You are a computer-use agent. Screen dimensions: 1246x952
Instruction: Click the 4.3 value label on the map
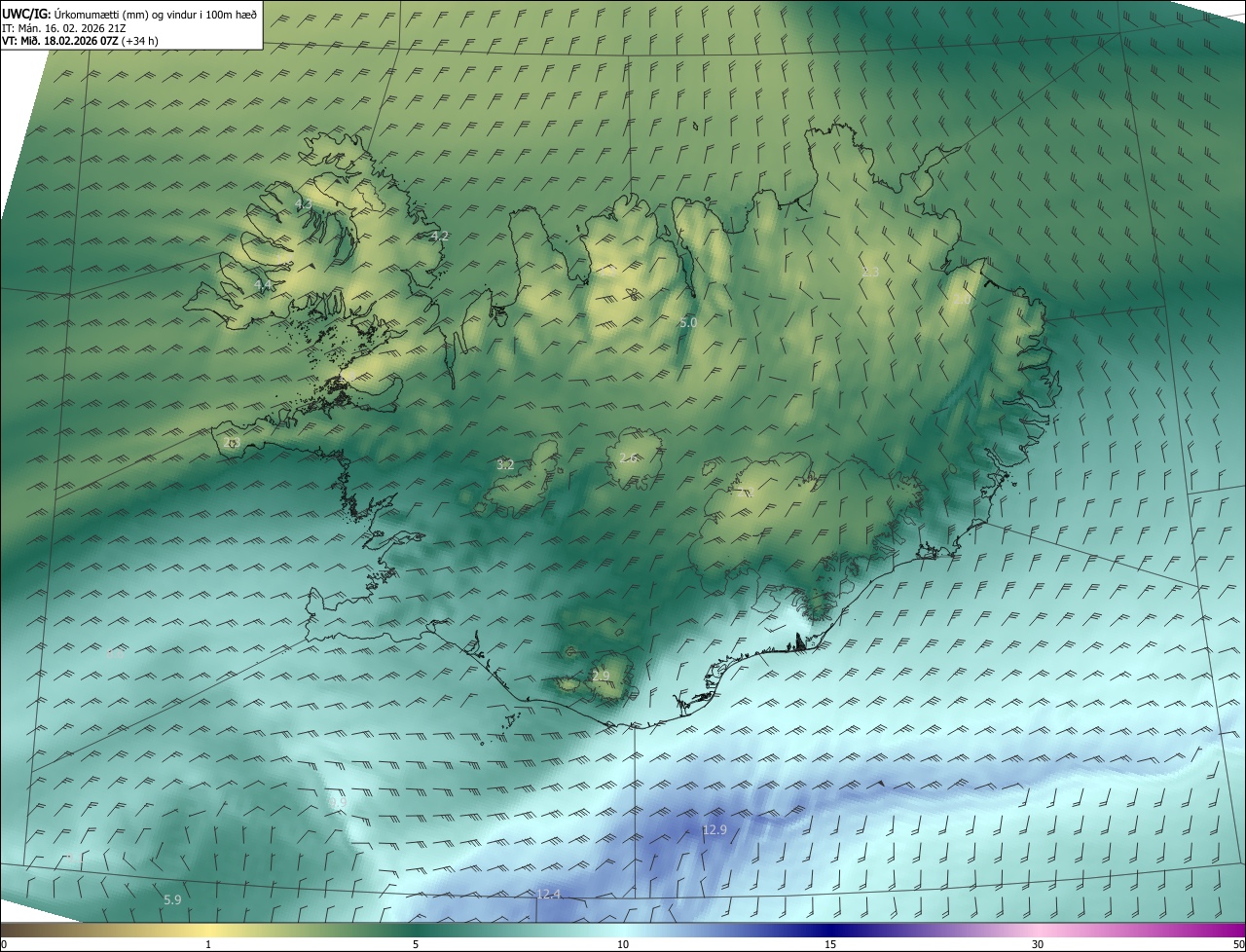[x=303, y=203]
